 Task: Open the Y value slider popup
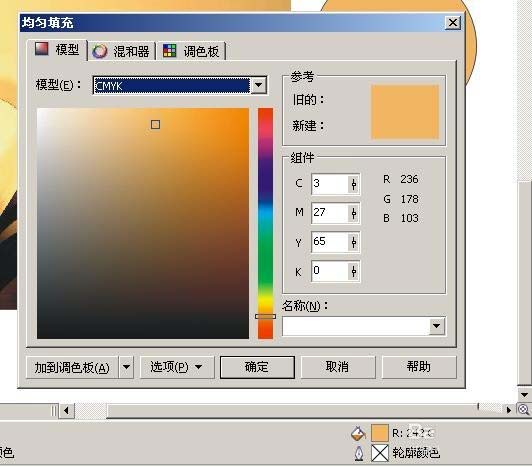[354, 243]
